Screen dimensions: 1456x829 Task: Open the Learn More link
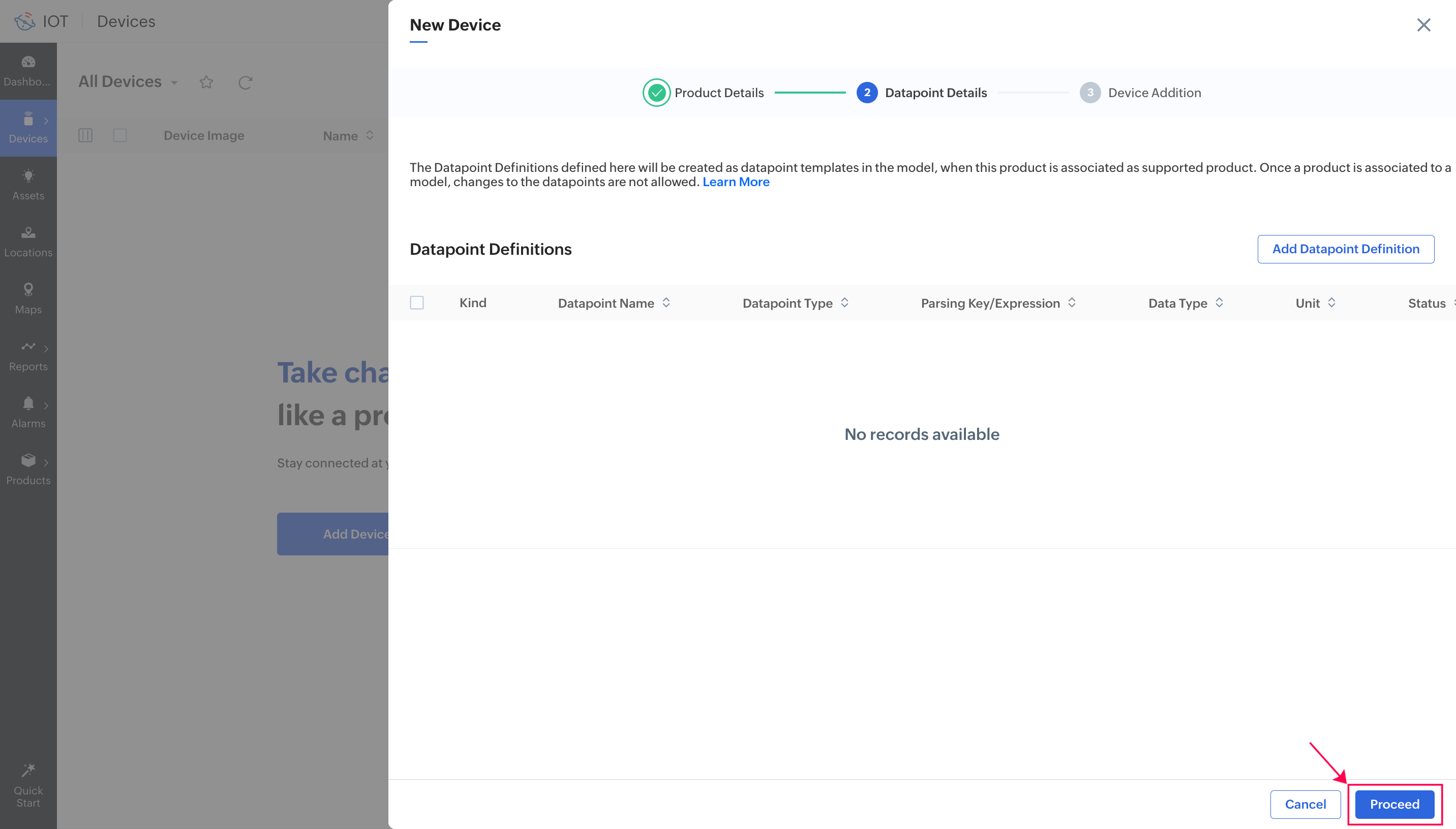click(x=736, y=182)
